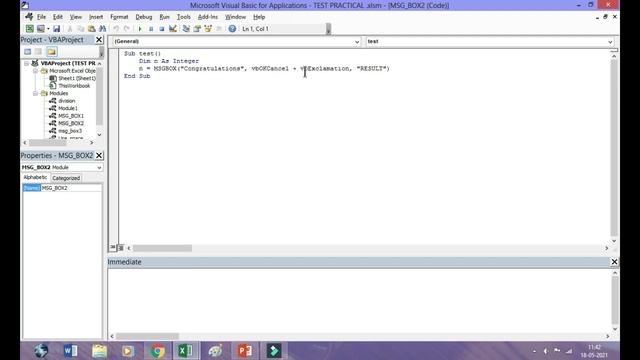Image resolution: width=640 pixels, height=360 pixels.
Task: Click the Reset stop icon
Action: click(162, 29)
